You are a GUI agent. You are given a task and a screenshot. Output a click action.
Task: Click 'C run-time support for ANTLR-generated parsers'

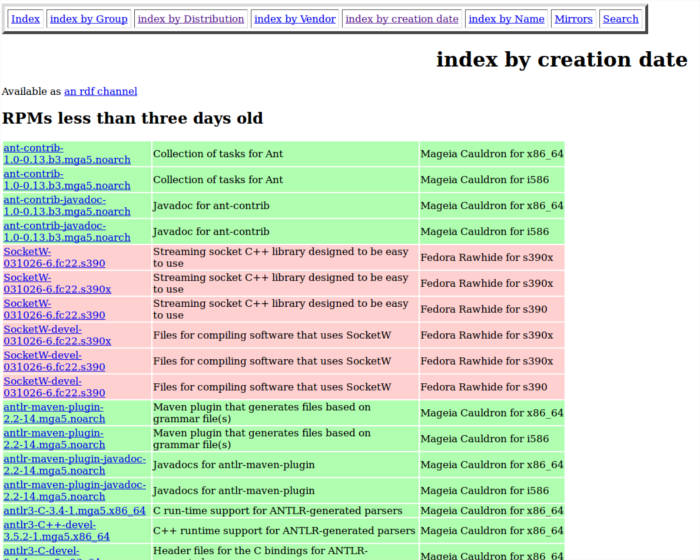point(278,511)
